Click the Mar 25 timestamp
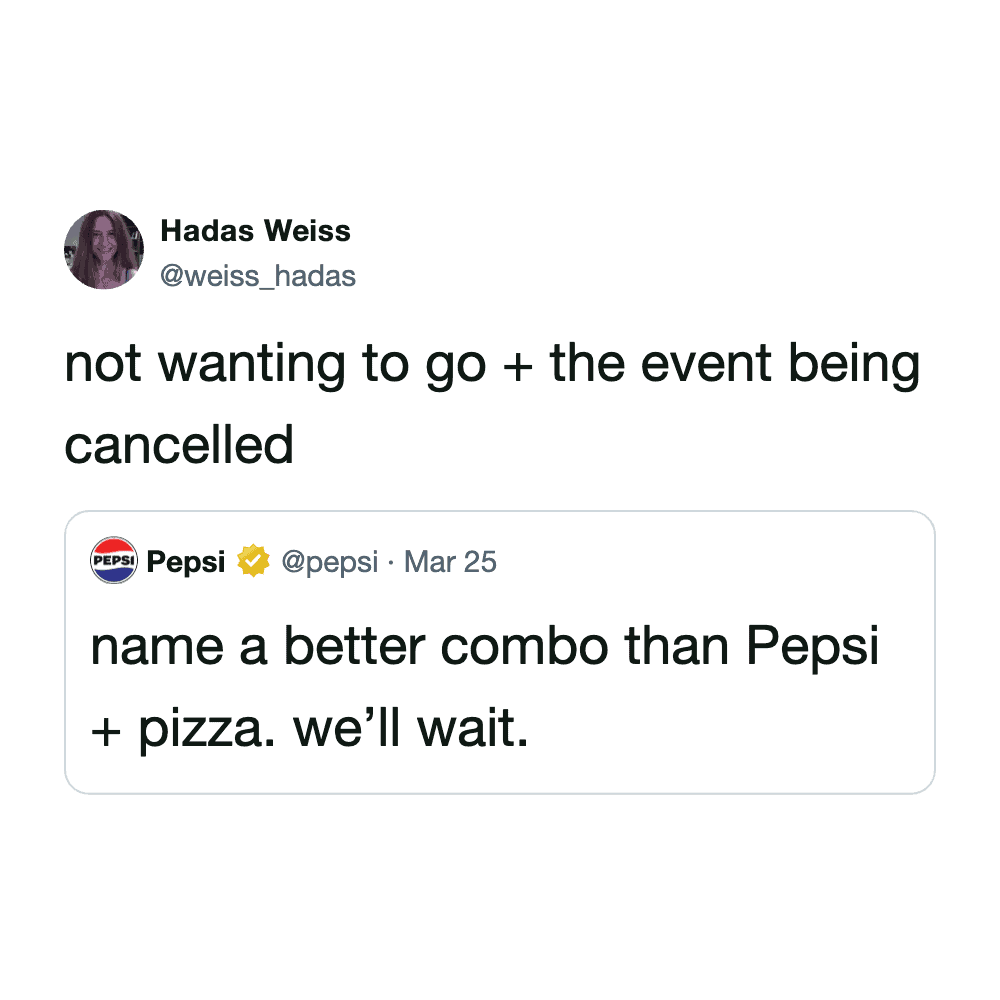 click(450, 562)
